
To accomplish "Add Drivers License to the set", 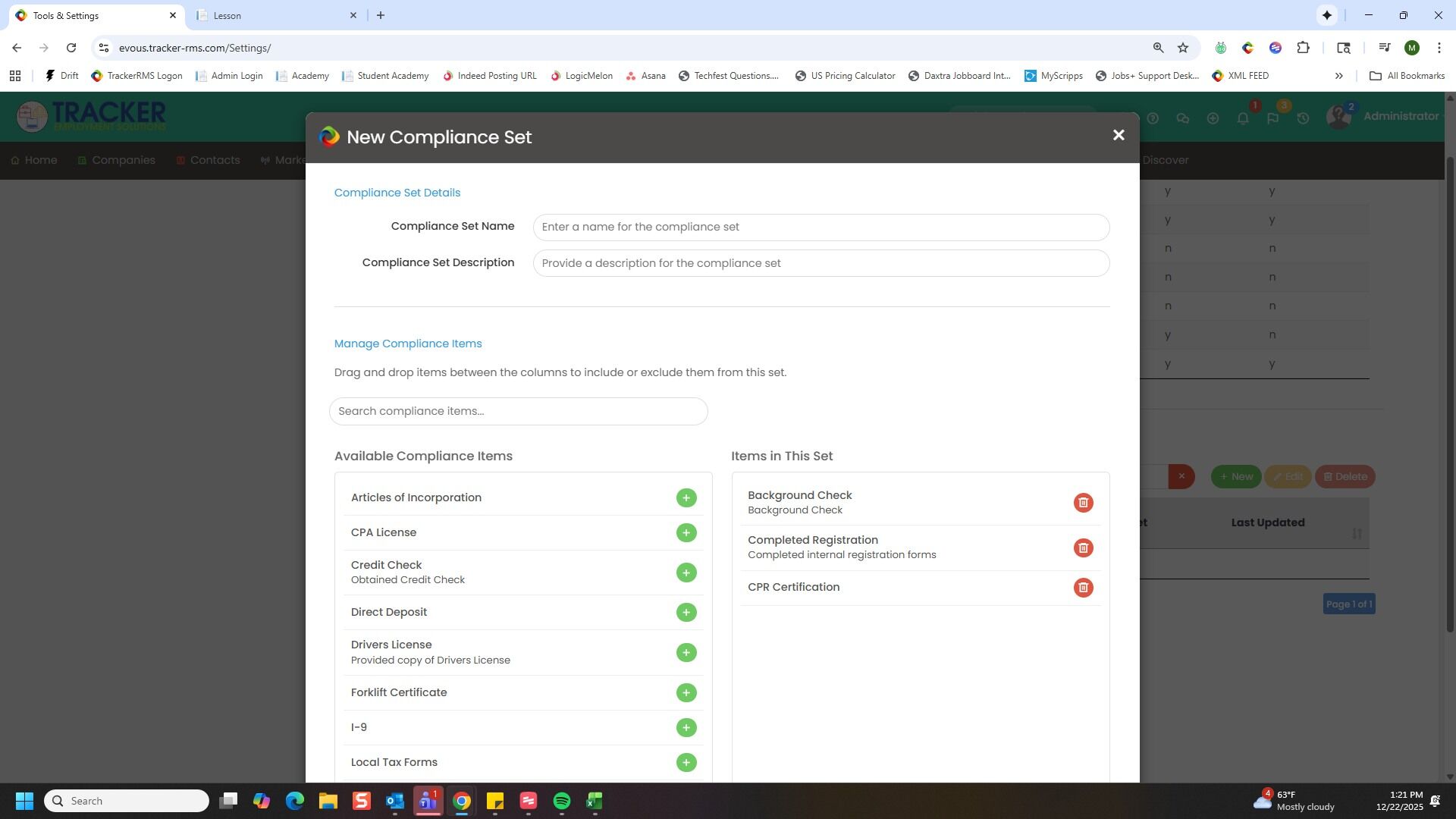I will tap(686, 653).
